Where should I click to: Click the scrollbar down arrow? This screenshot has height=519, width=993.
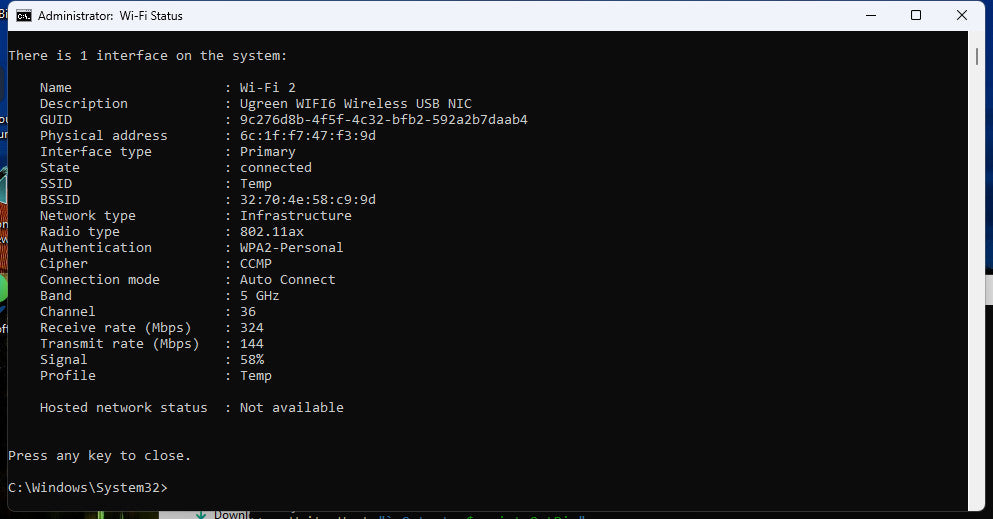click(x=977, y=503)
